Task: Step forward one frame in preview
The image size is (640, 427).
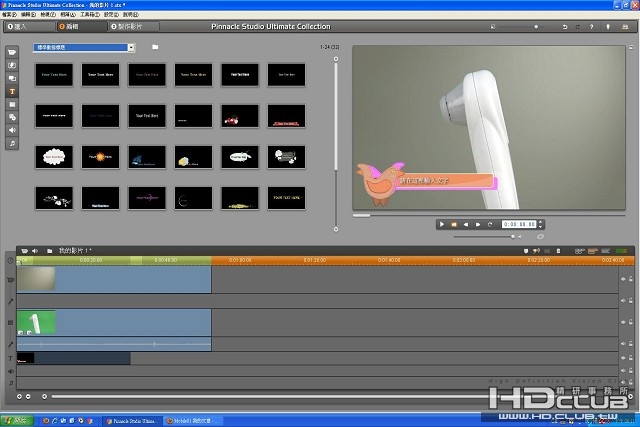Action: pyautogui.click(x=478, y=224)
